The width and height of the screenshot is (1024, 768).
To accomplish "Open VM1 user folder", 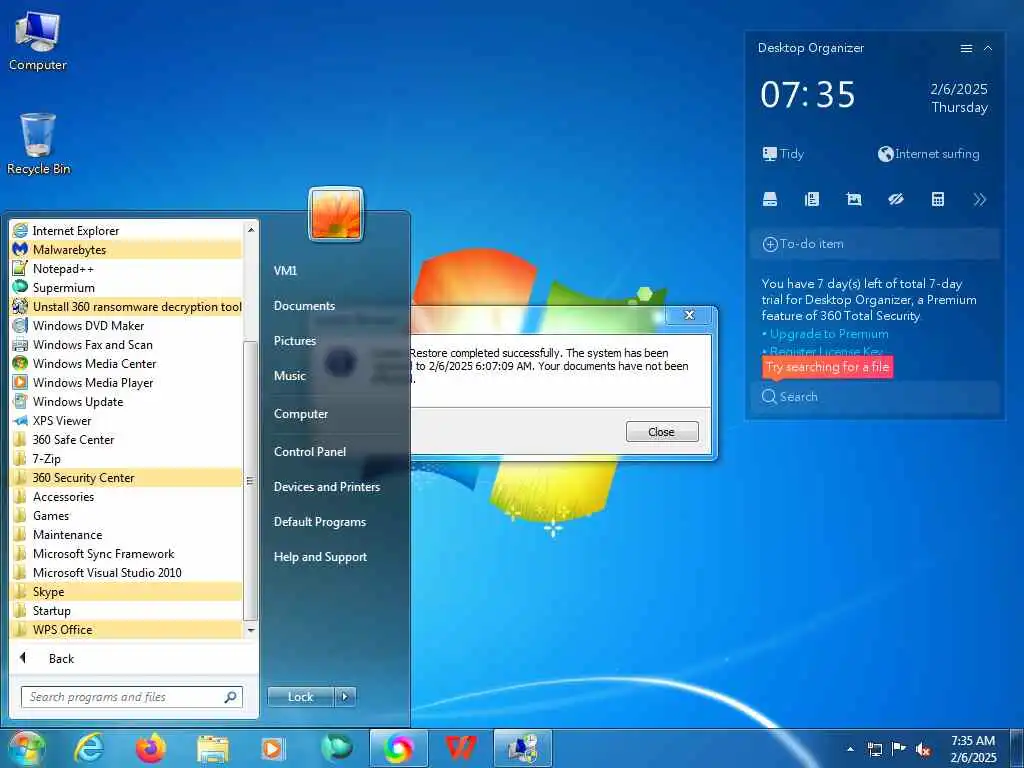I will click(x=285, y=270).
